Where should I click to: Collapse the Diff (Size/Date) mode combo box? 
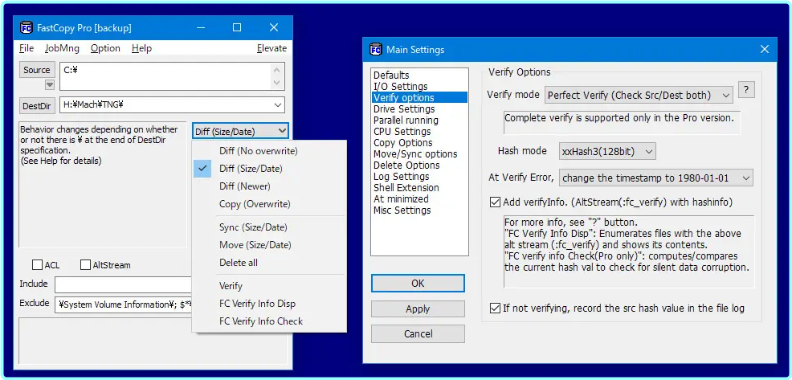(240, 131)
